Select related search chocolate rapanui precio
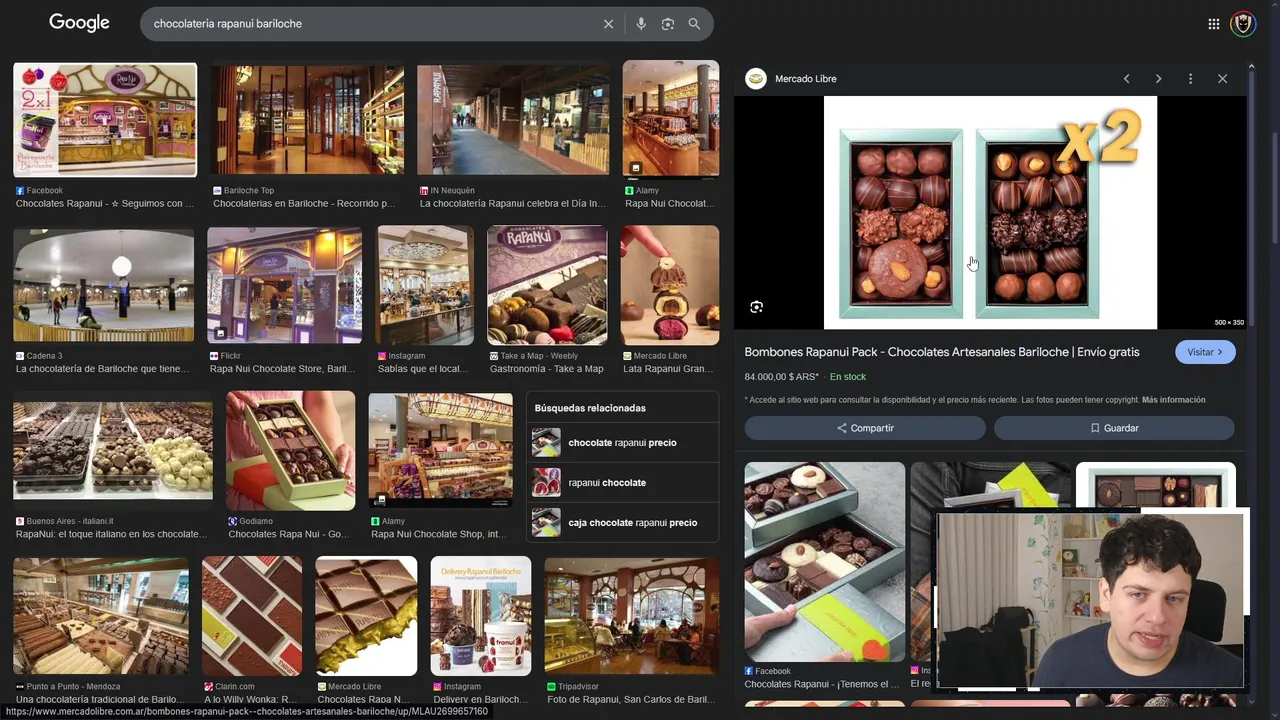1280x720 pixels. coord(623,443)
